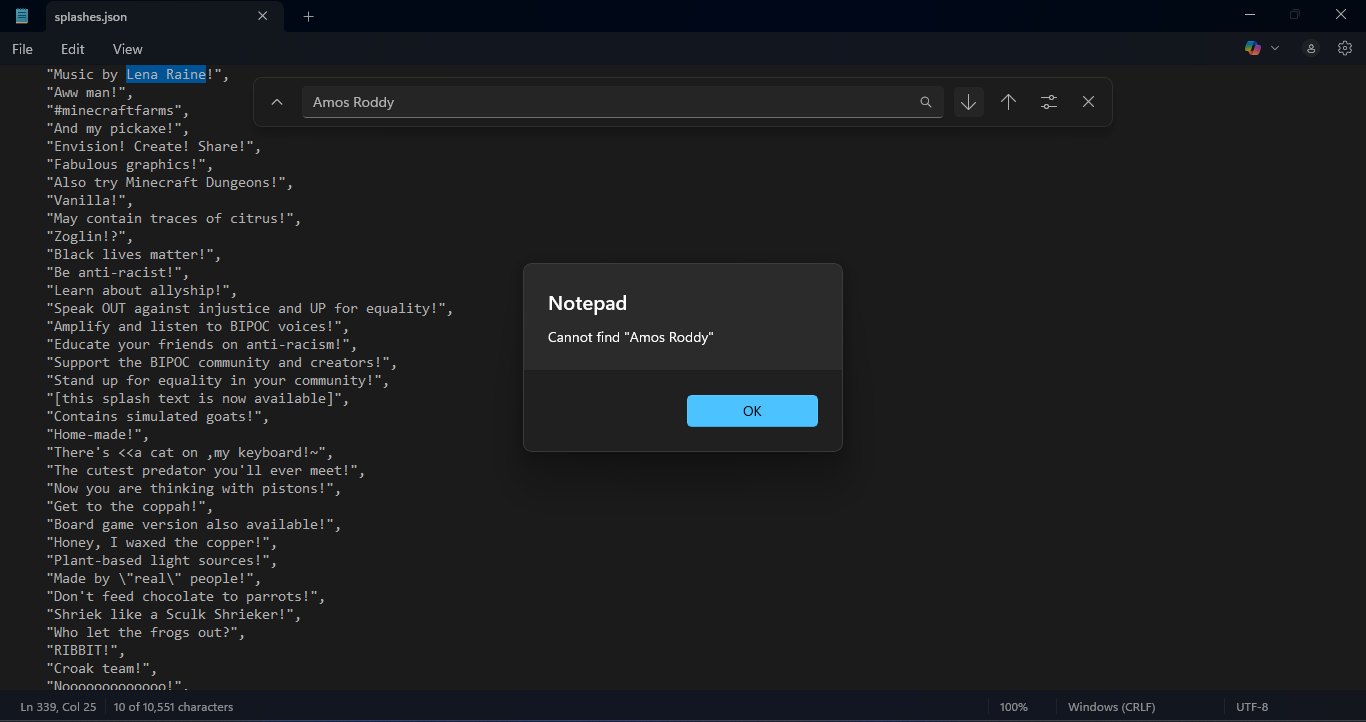The image size is (1366, 722).
Task: Expand the replace row chevron
Action: pyautogui.click(x=277, y=102)
